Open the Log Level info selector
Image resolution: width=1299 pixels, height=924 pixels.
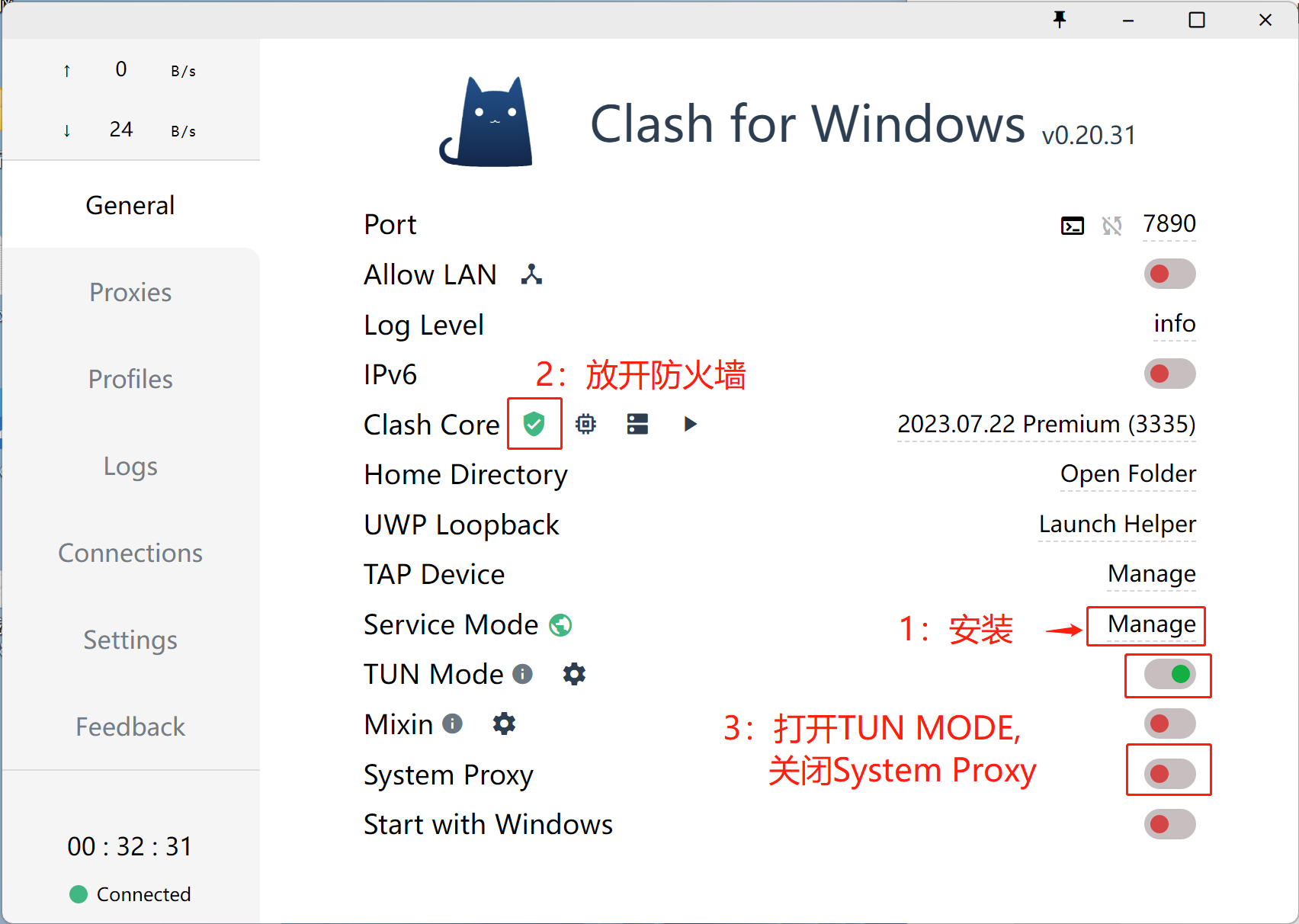coord(1175,324)
